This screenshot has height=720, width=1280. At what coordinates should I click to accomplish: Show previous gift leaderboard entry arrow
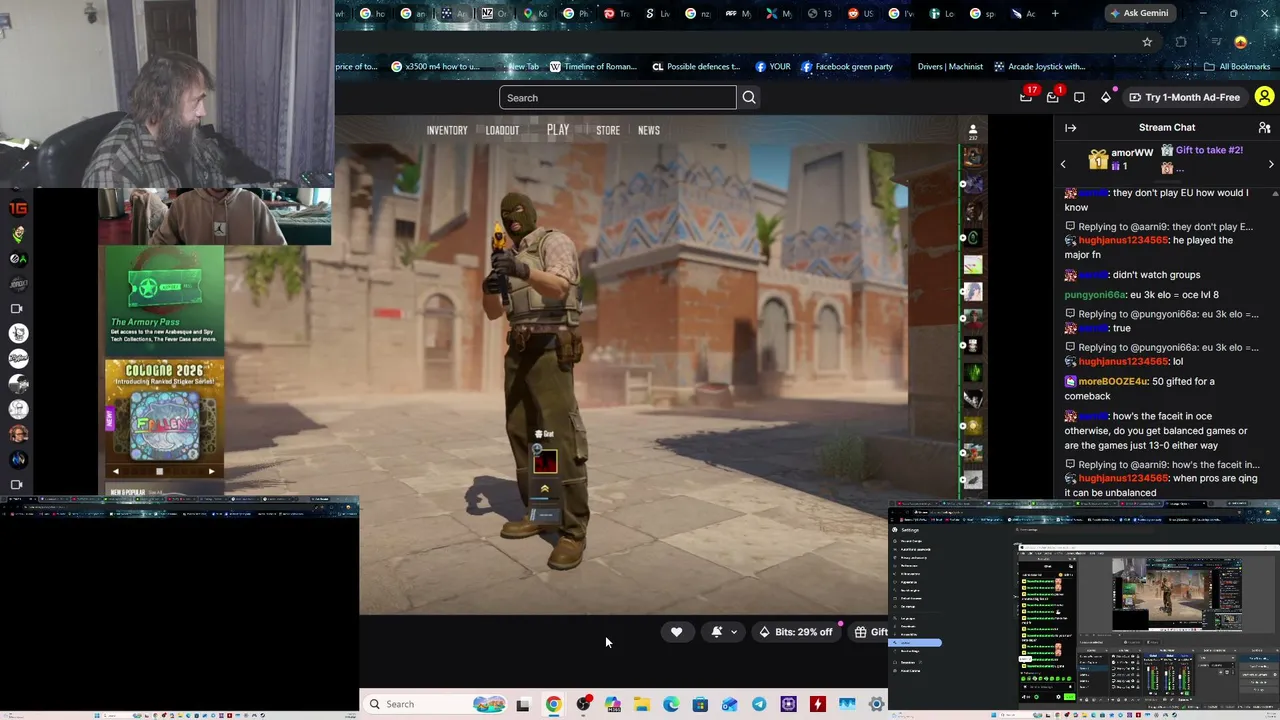(x=1063, y=164)
